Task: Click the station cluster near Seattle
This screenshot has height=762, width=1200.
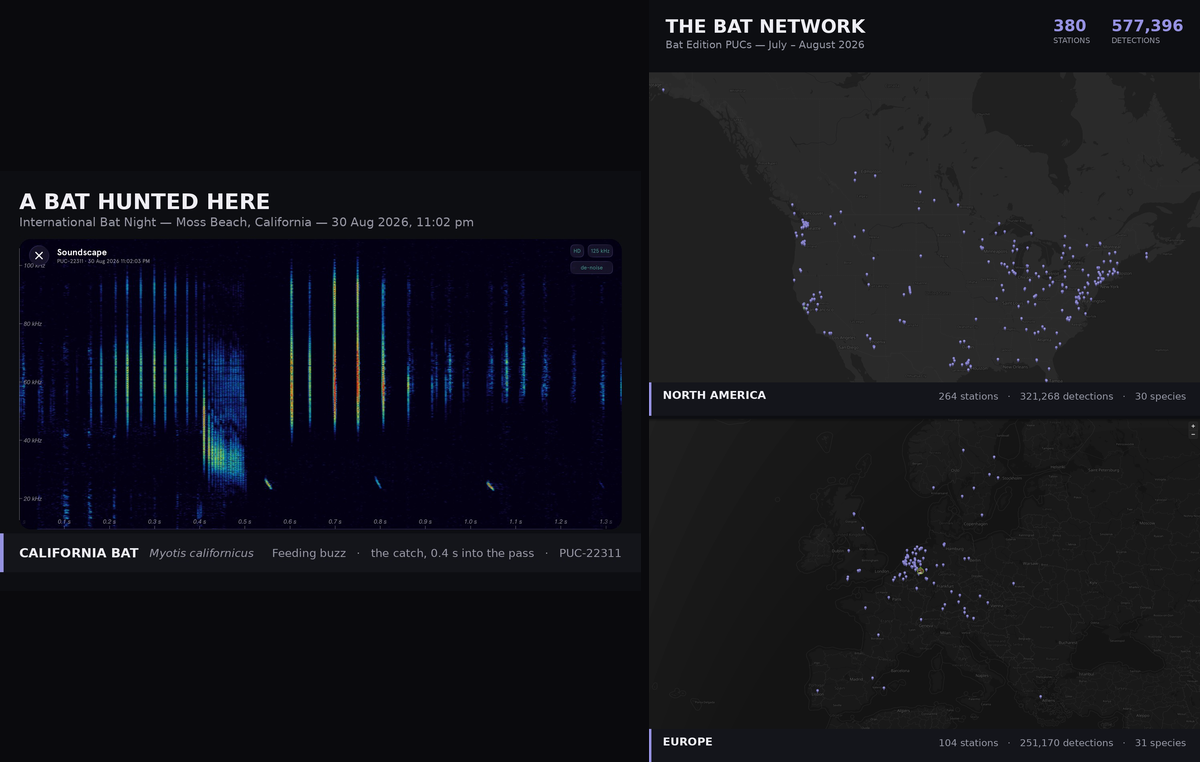Action: tap(805, 224)
